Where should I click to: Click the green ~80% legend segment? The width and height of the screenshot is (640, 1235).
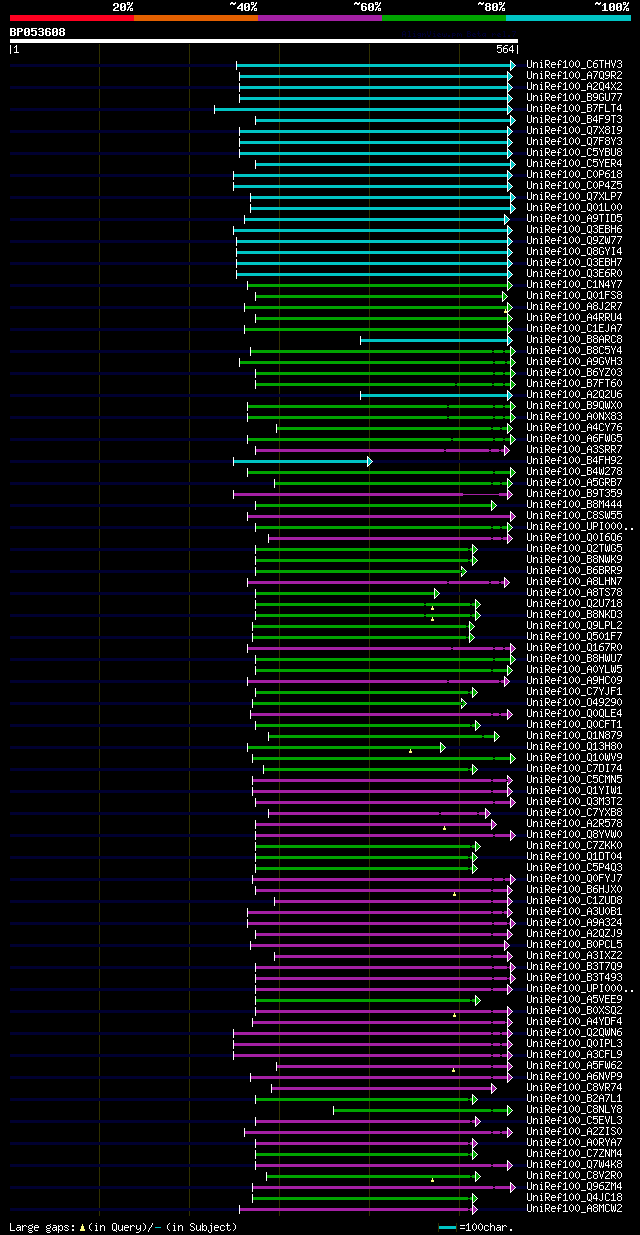[444, 17]
